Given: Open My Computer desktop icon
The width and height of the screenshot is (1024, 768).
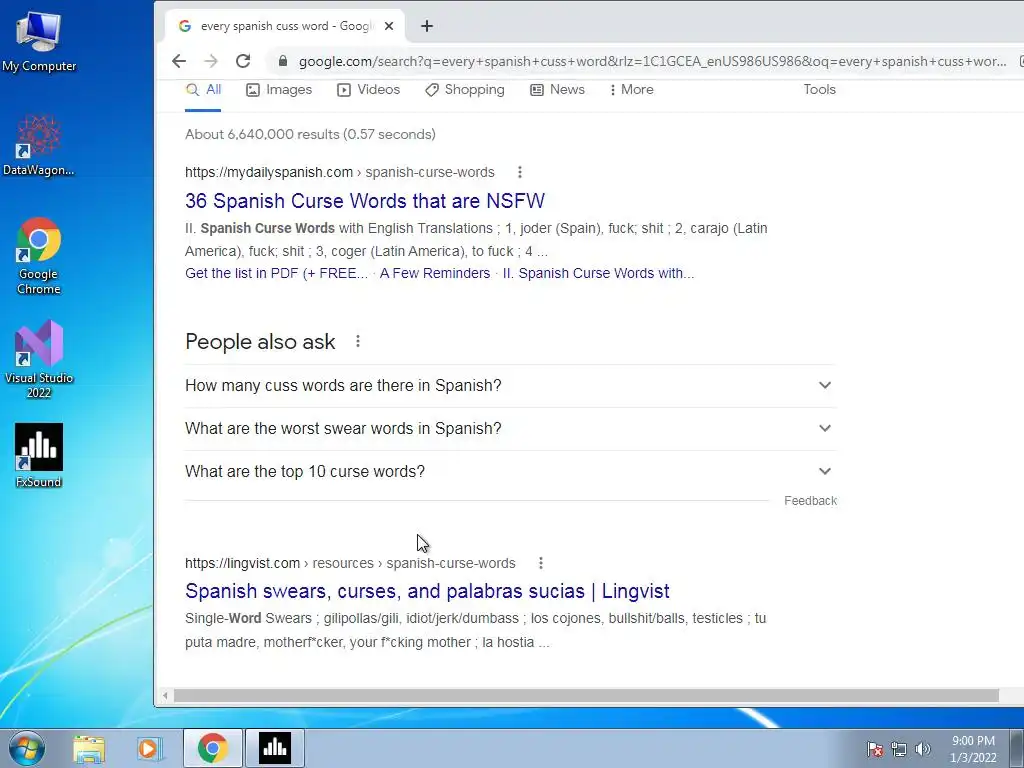Looking at the screenshot, I should [x=39, y=40].
